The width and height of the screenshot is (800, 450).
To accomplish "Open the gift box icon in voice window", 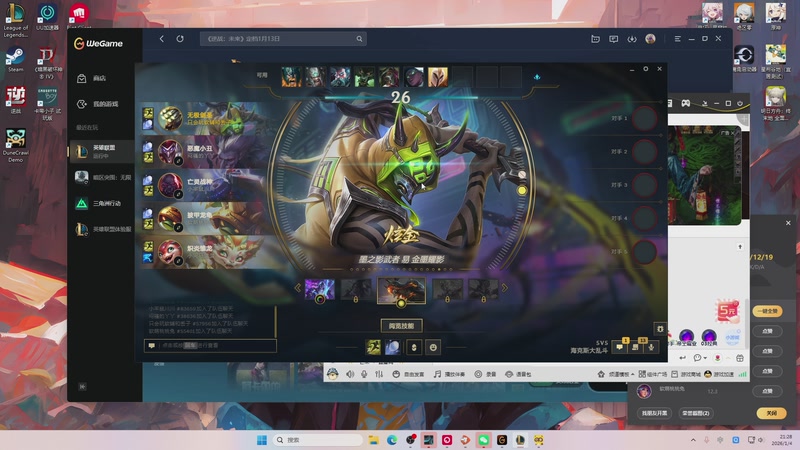I will tap(740, 358).
